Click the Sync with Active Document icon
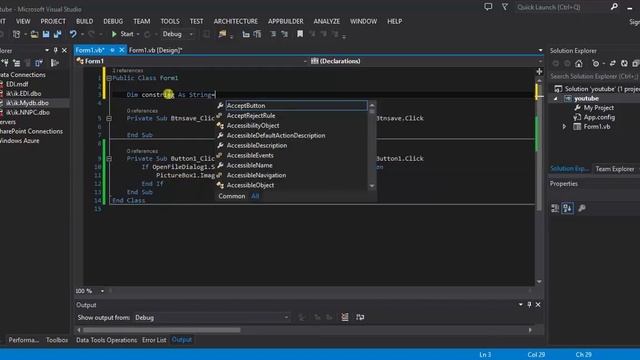Viewport: 640px width, 360px height. (612, 64)
